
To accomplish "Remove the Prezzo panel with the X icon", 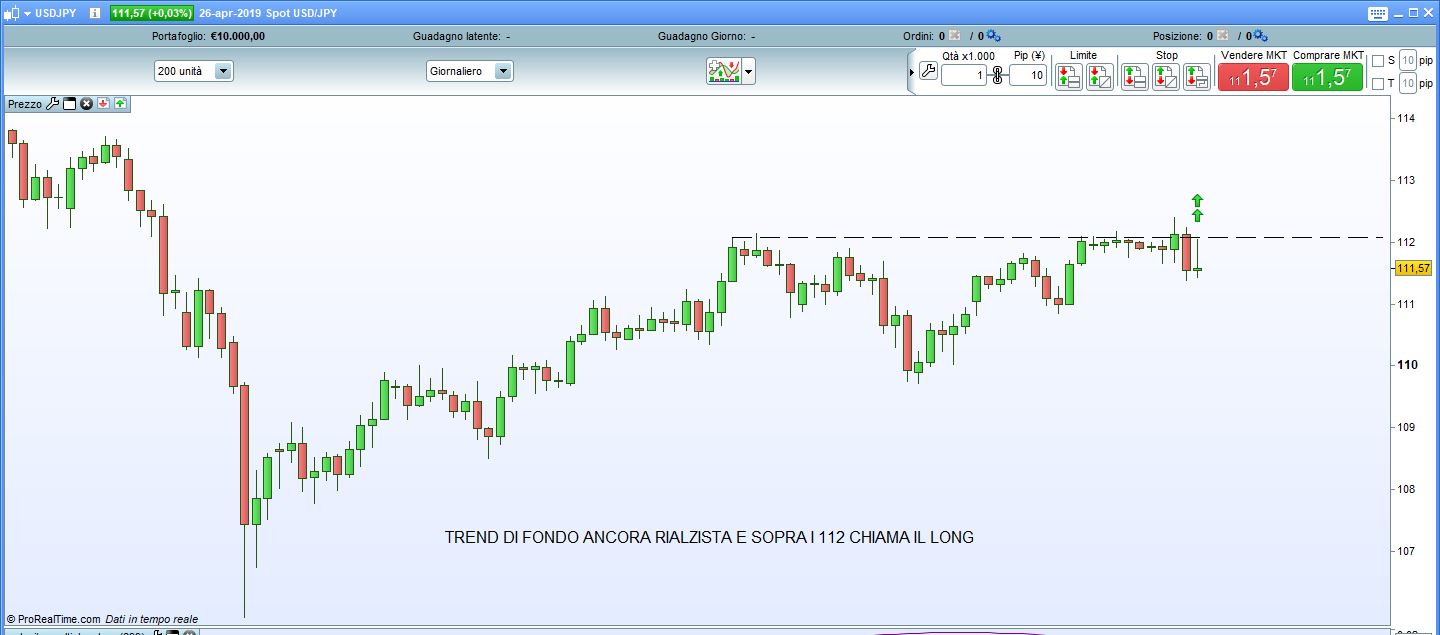I will pos(86,103).
